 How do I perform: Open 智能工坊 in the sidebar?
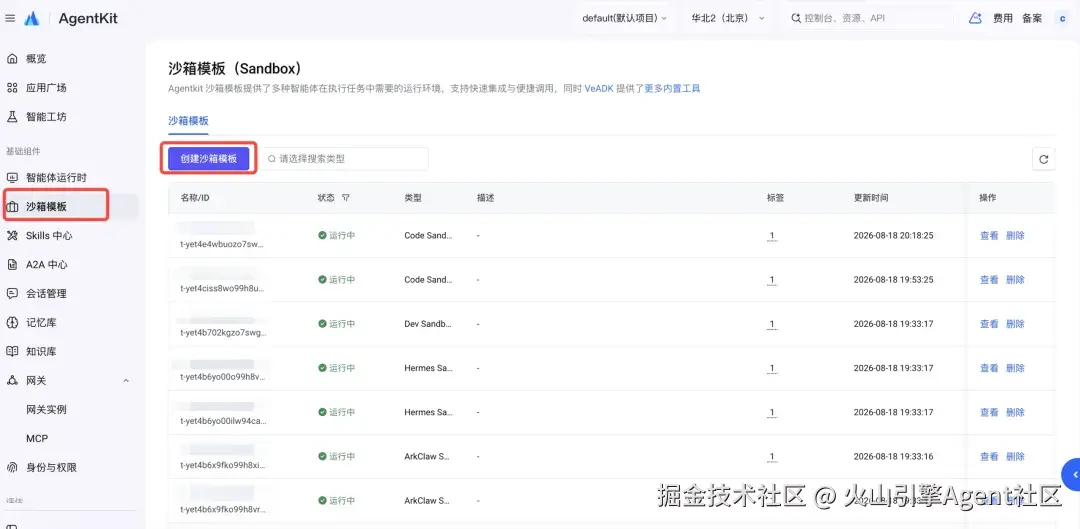pos(46,116)
